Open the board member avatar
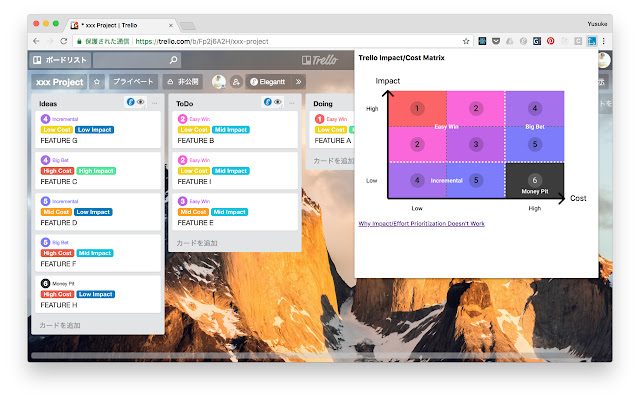This screenshot has height=400, width=640. click(219, 82)
